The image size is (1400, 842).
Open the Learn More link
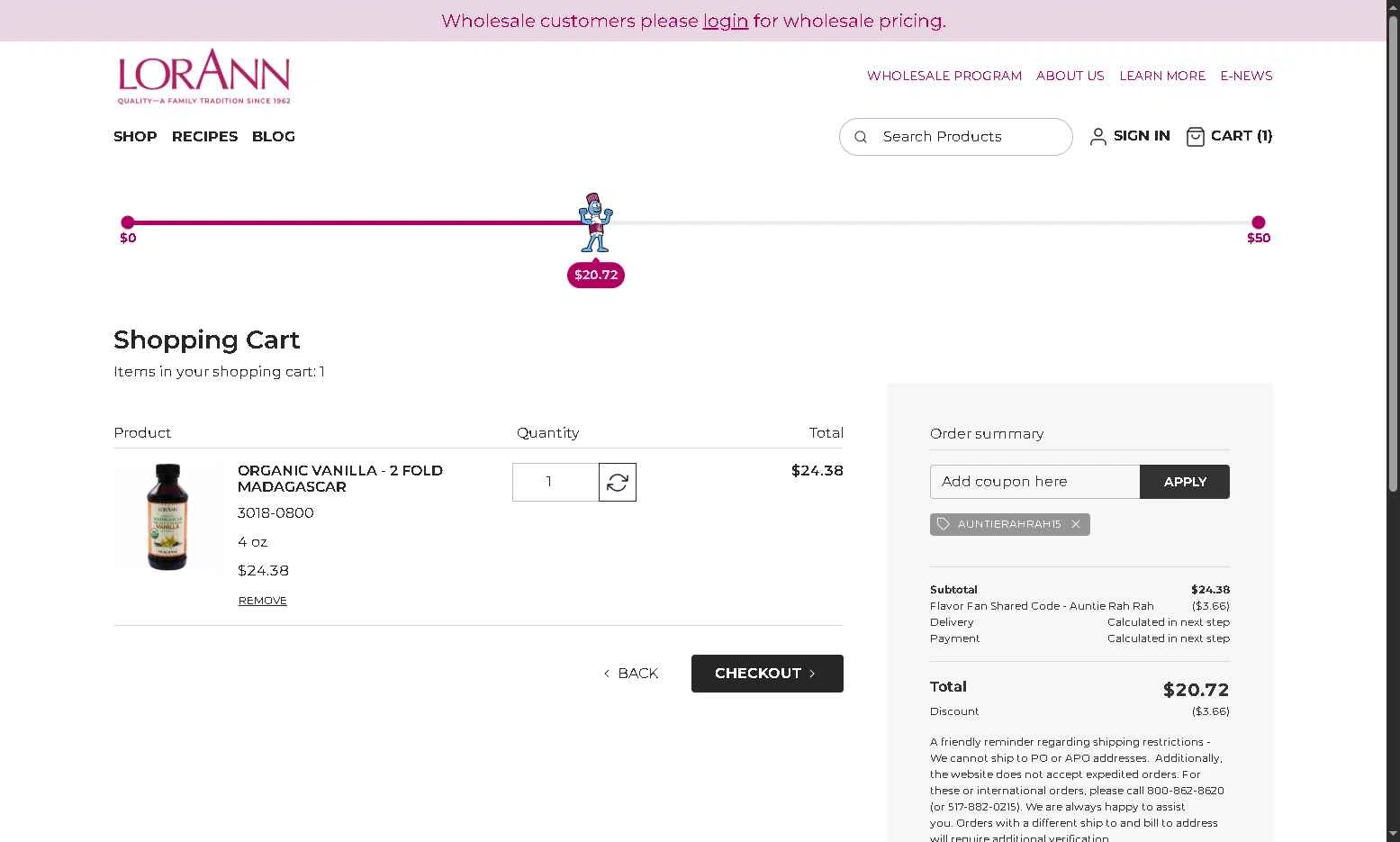1162,76
